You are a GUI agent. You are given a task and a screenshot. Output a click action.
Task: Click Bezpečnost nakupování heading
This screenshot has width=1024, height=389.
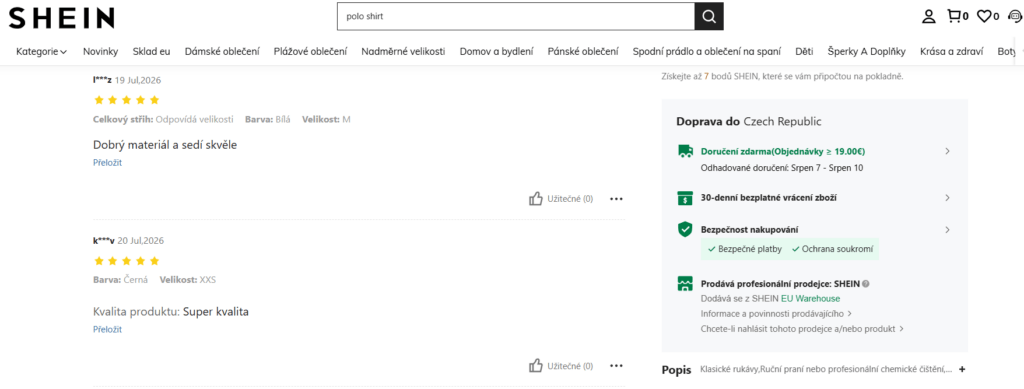click(x=749, y=229)
